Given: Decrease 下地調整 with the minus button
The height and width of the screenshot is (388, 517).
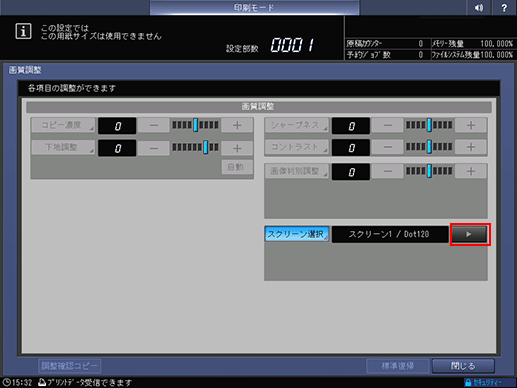Looking at the screenshot, I should point(154,148).
